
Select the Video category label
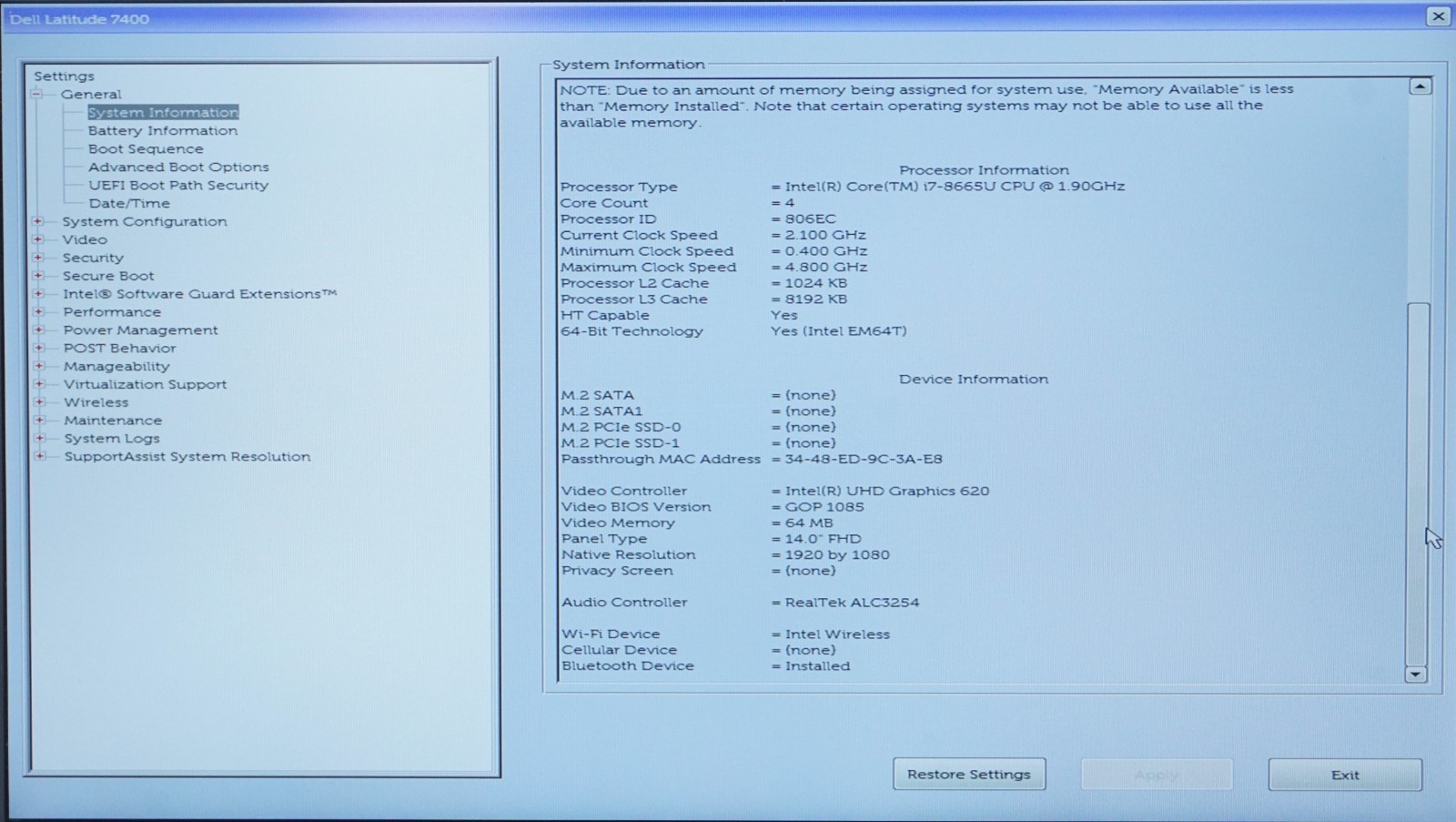[x=85, y=239]
